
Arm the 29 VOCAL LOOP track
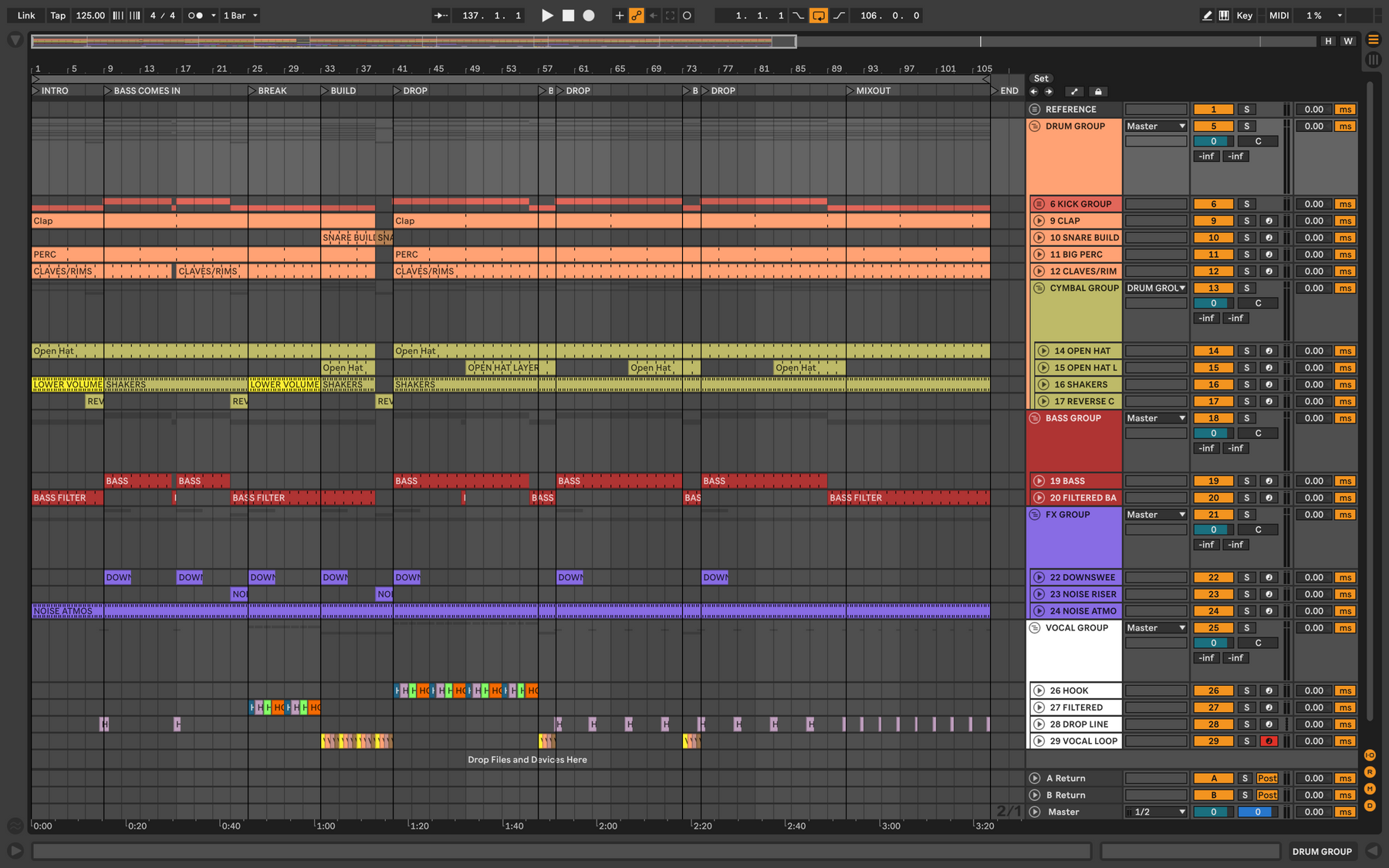(1269, 741)
